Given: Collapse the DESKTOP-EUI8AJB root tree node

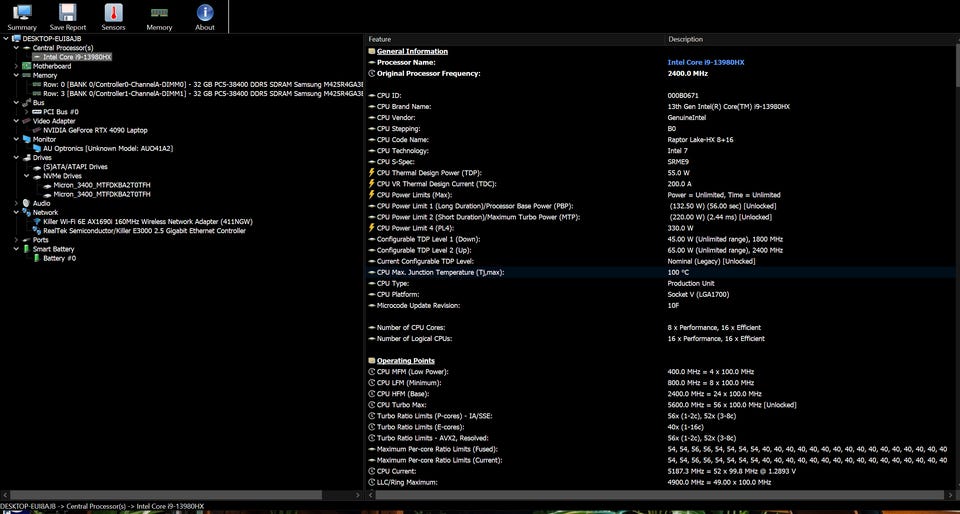Looking at the screenshot, I should click(6, 39).
